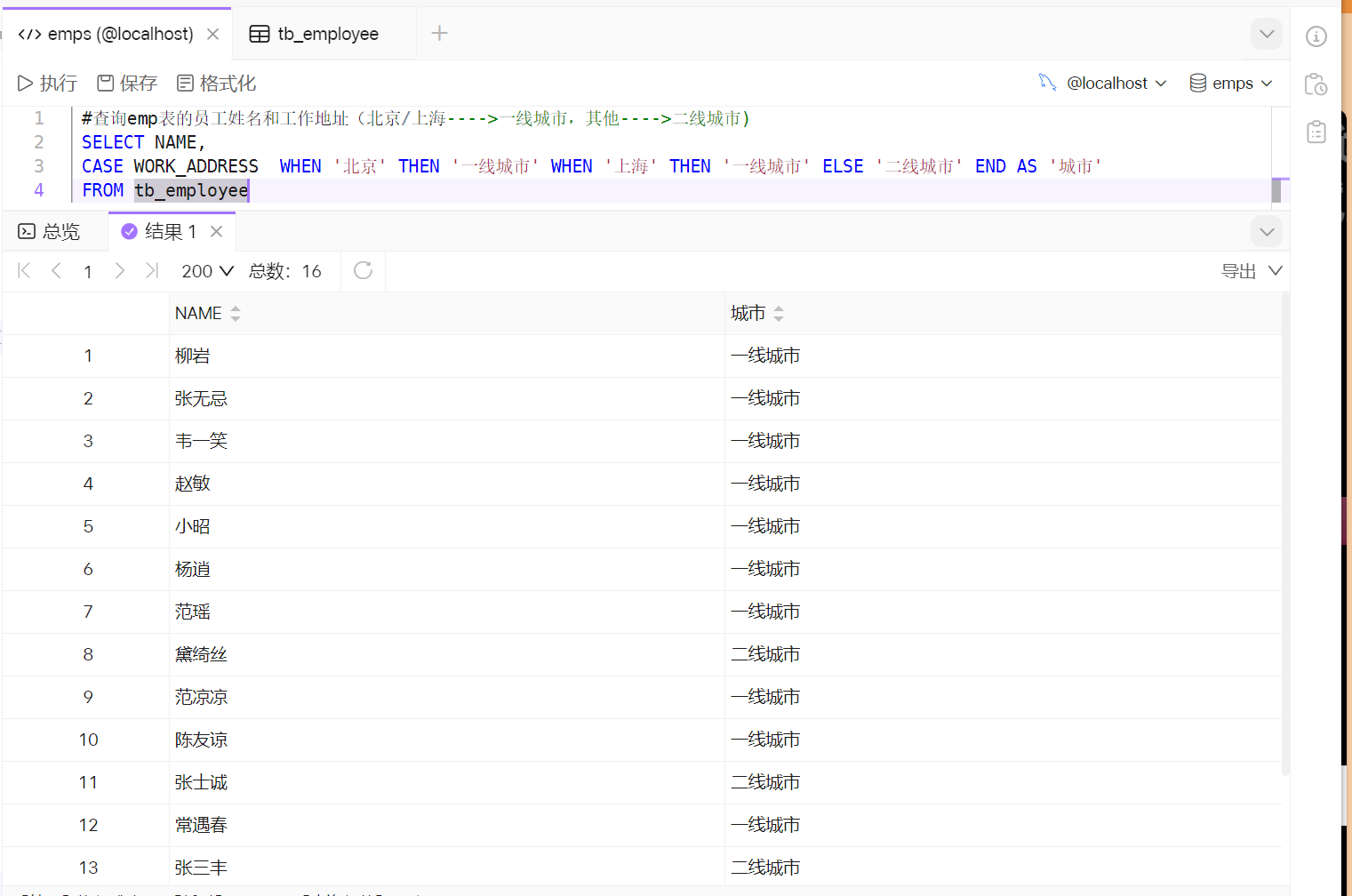Select the cell 张士诚
The width and height of the screenshot is (1352, 896).
[x=447, y=783]
